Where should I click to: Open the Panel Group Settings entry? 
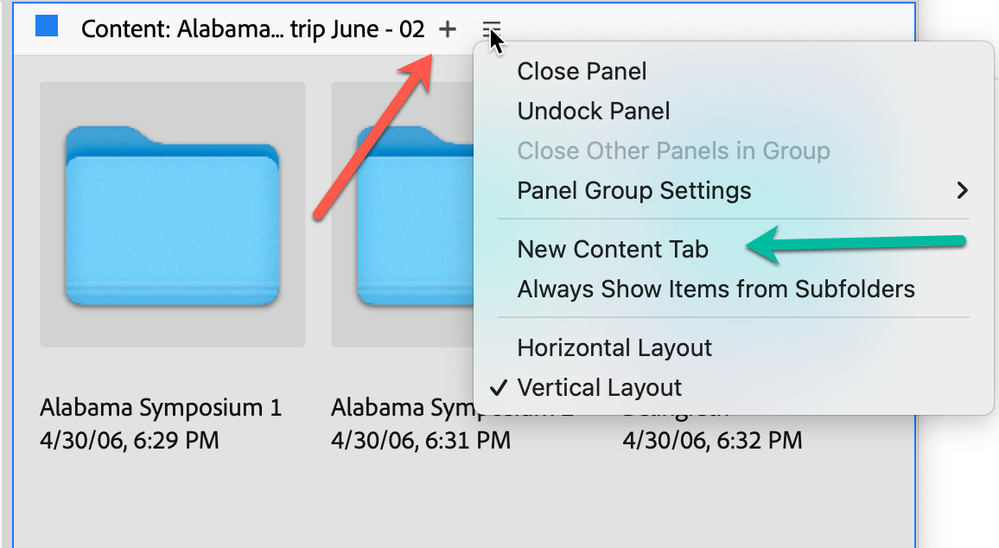(x=633, y=190)
